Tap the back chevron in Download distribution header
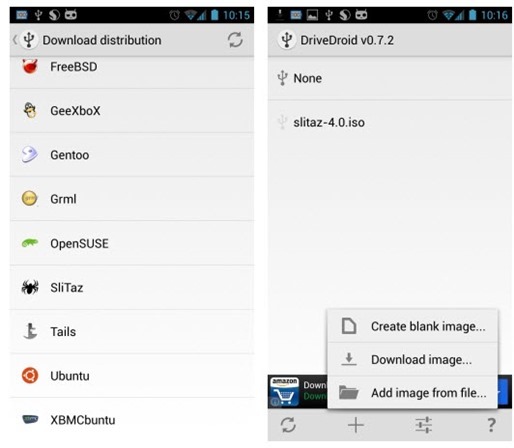This screenshot has width=514, height=448. coord(15,40)
